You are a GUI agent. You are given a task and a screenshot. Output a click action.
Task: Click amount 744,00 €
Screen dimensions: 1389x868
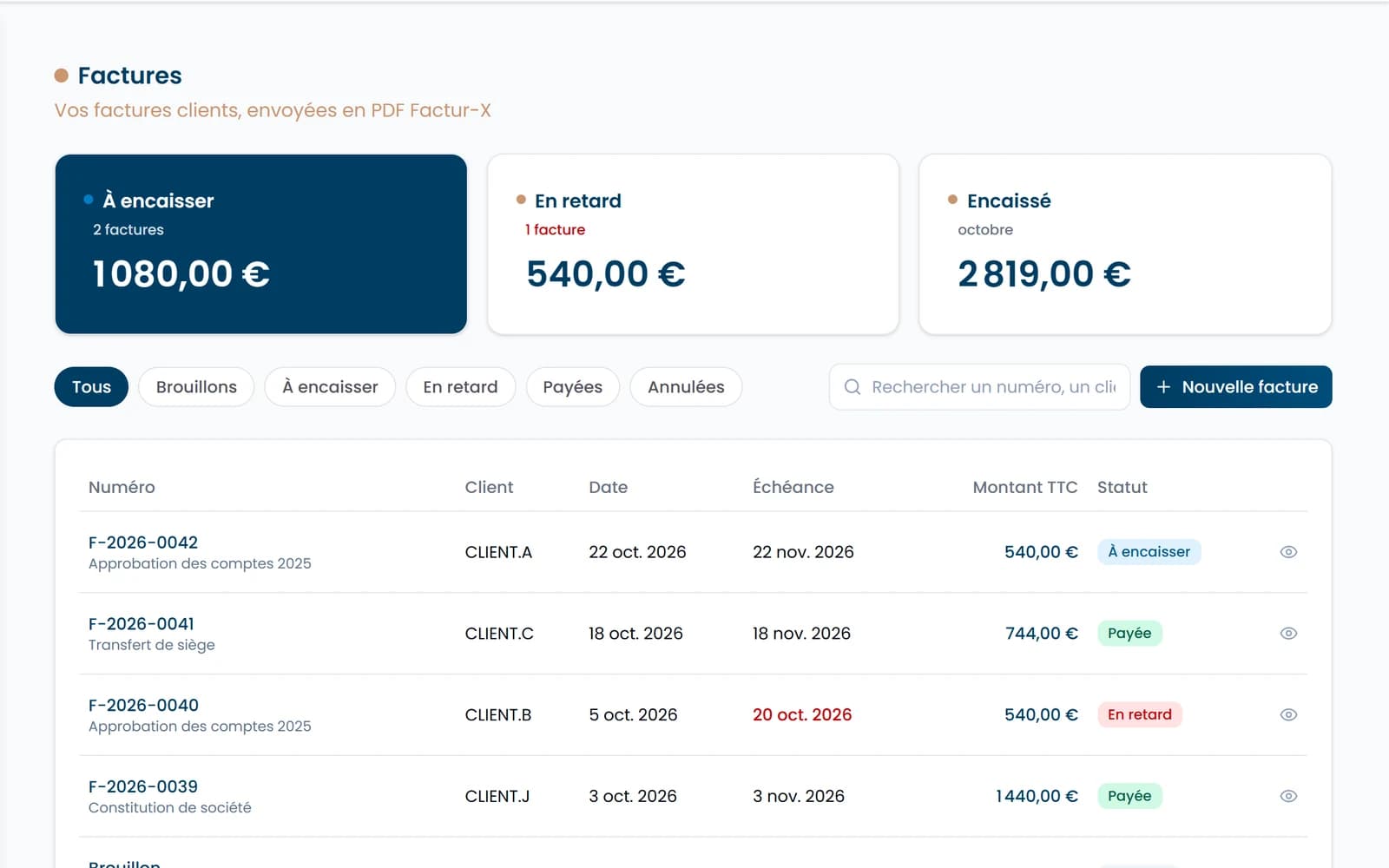tap(1042, 634)
